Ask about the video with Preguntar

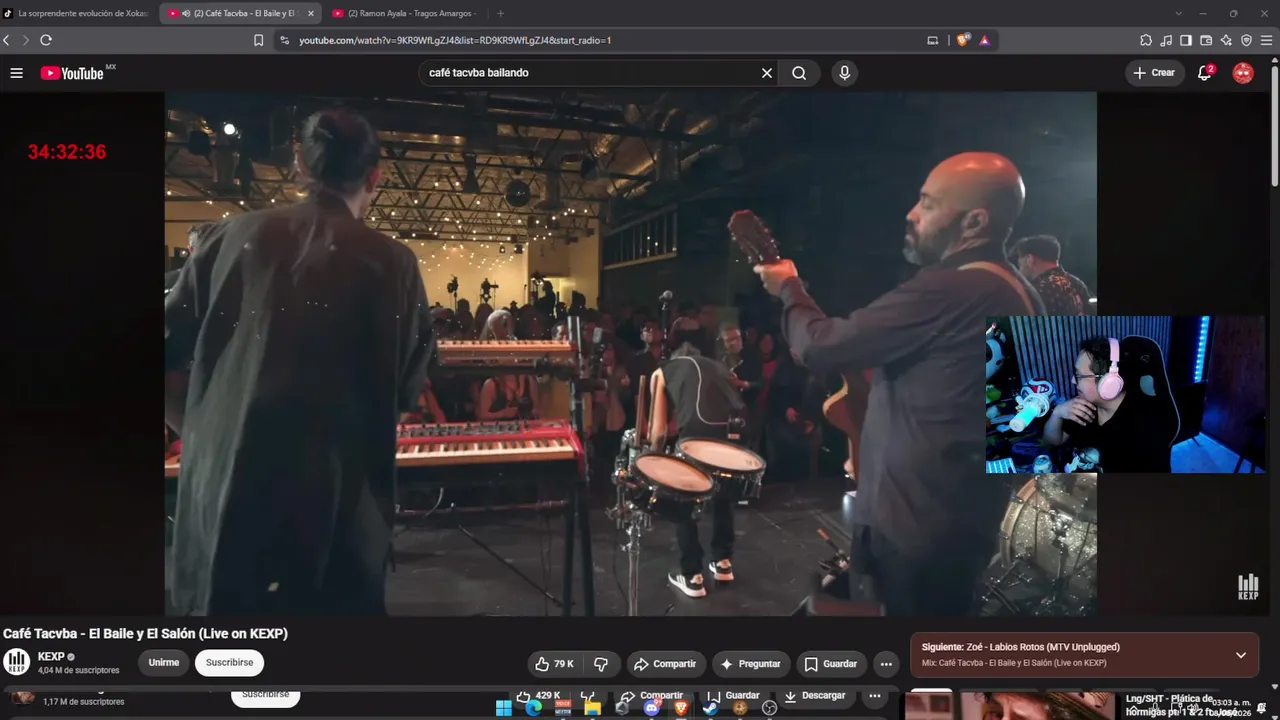pos(750,664)
